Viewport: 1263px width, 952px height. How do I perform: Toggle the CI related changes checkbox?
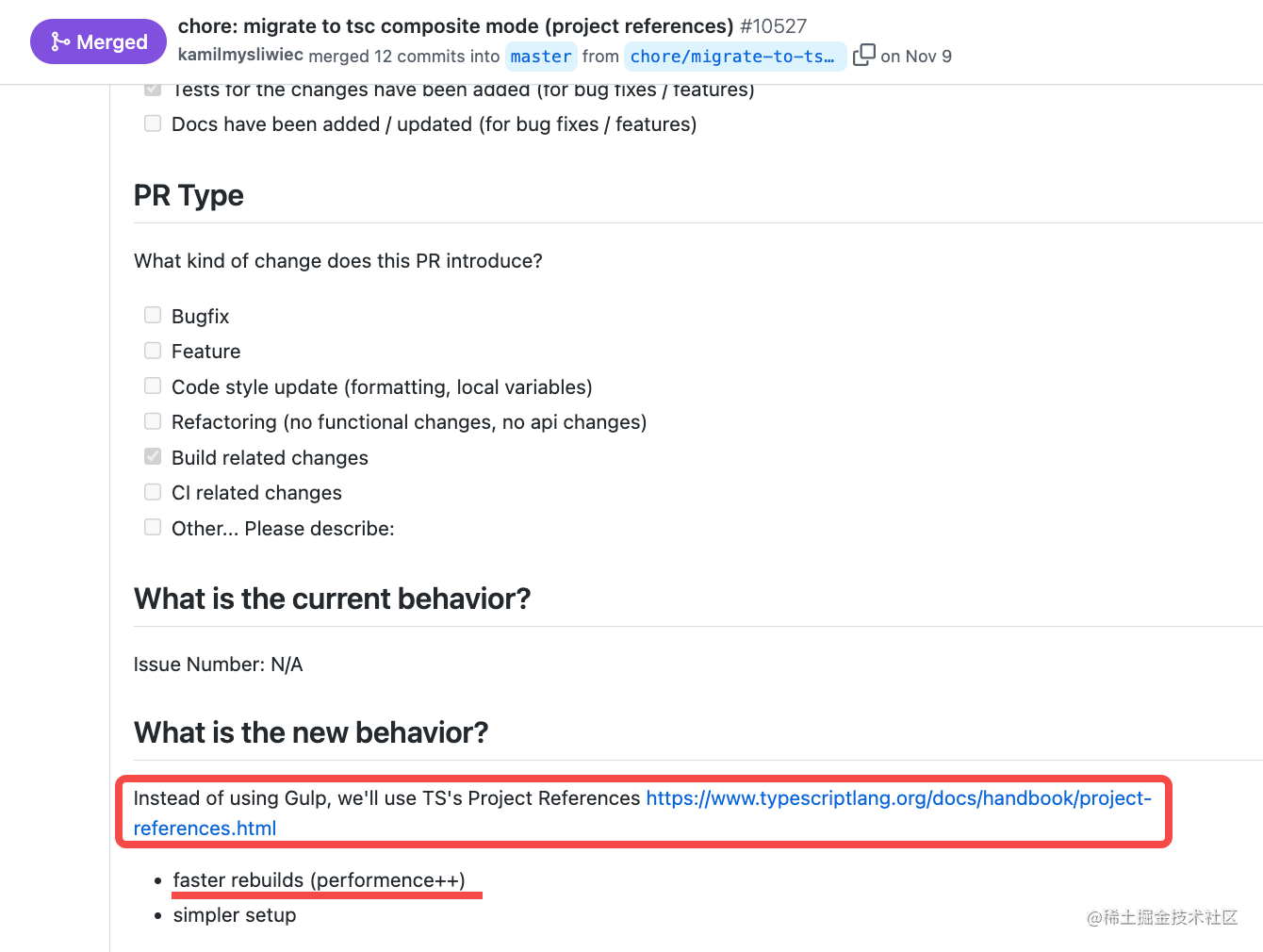153,491
